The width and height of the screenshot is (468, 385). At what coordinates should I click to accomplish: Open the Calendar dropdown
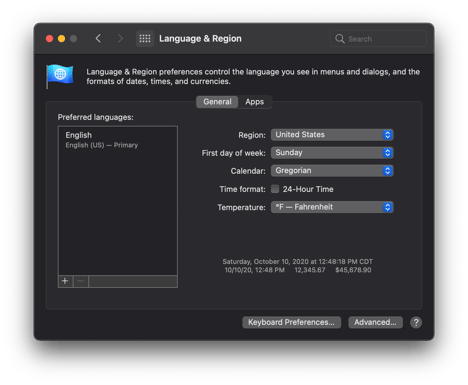click(332, 171)
